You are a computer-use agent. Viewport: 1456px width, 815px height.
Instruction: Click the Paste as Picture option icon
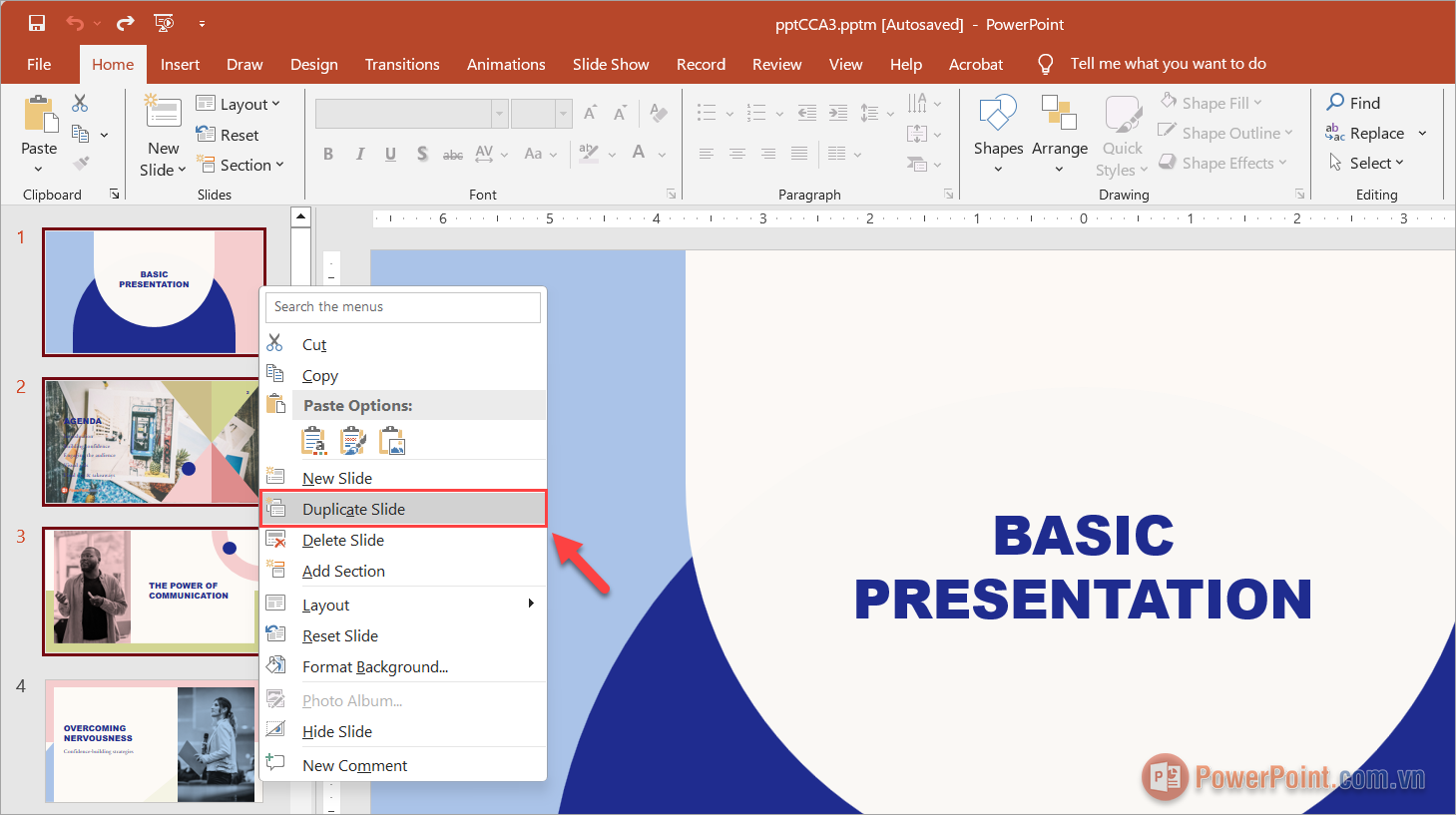pyautogui.click(x=392, y=440)
